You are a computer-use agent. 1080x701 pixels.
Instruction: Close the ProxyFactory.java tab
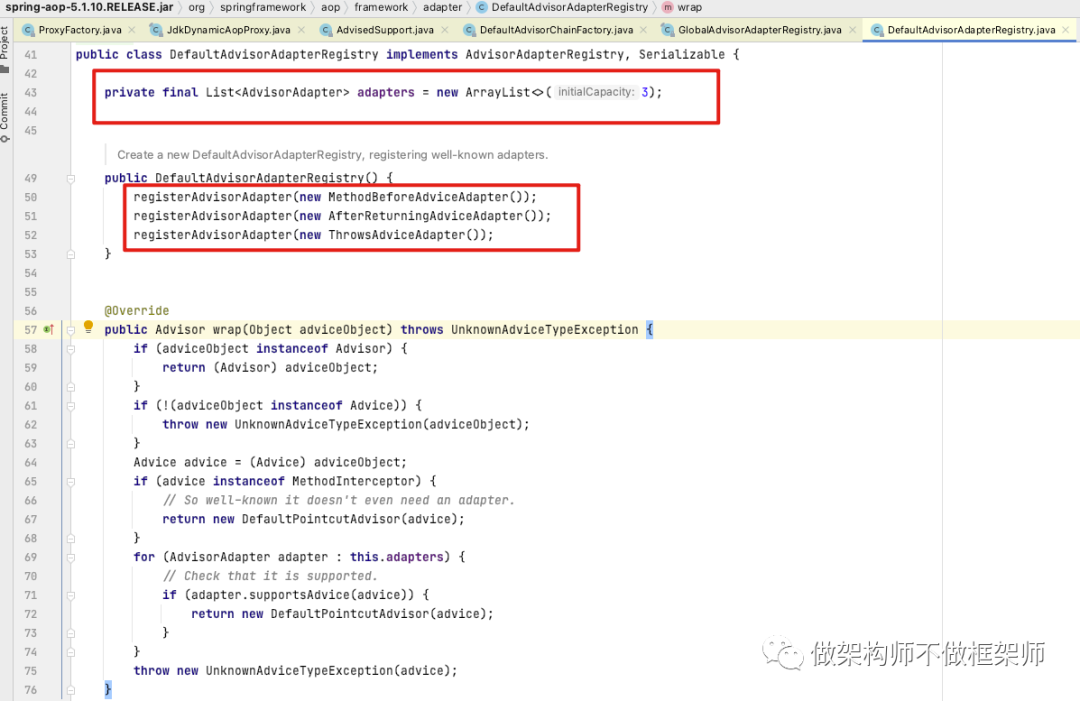[132, 30]
